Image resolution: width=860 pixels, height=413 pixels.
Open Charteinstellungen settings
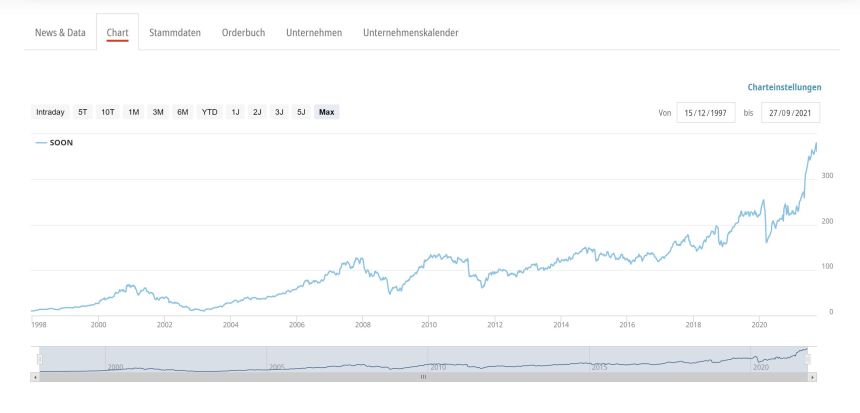coord(784,87)
